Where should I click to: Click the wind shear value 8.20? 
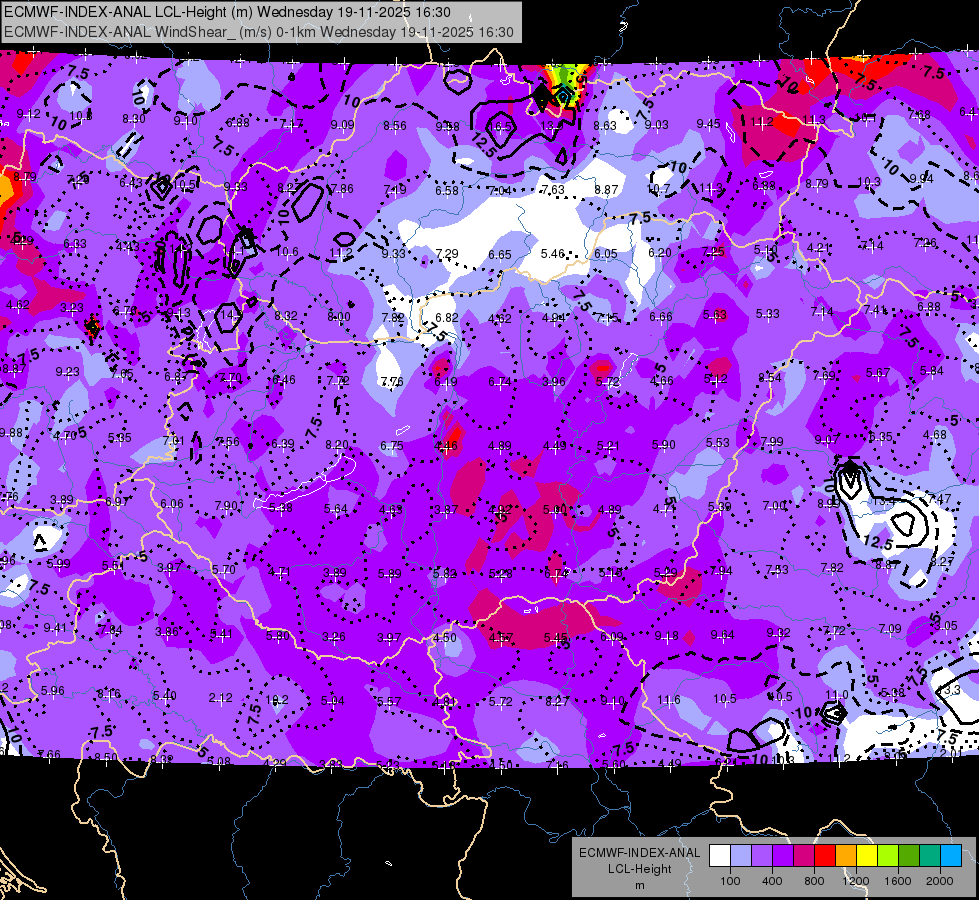coord(337,445)
